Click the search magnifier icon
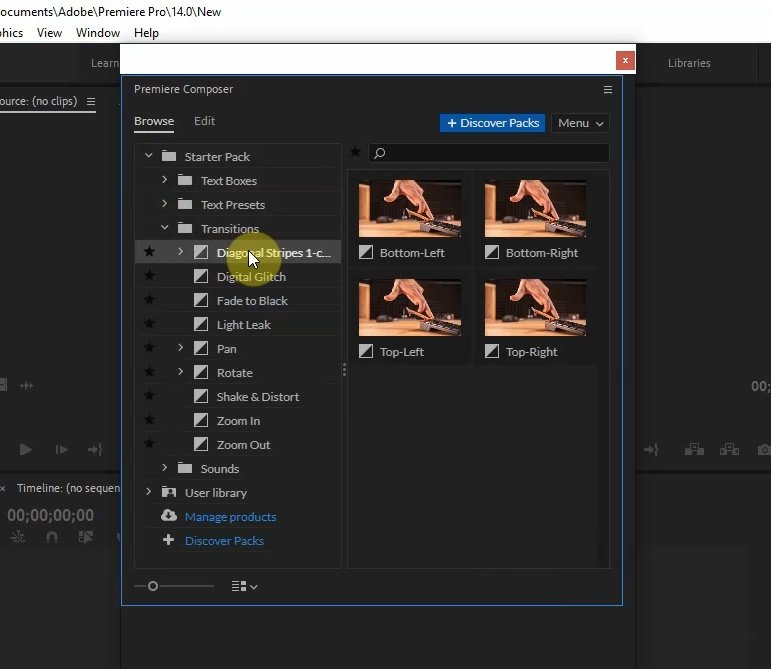The image size is (771, 669). pos(379,153)
